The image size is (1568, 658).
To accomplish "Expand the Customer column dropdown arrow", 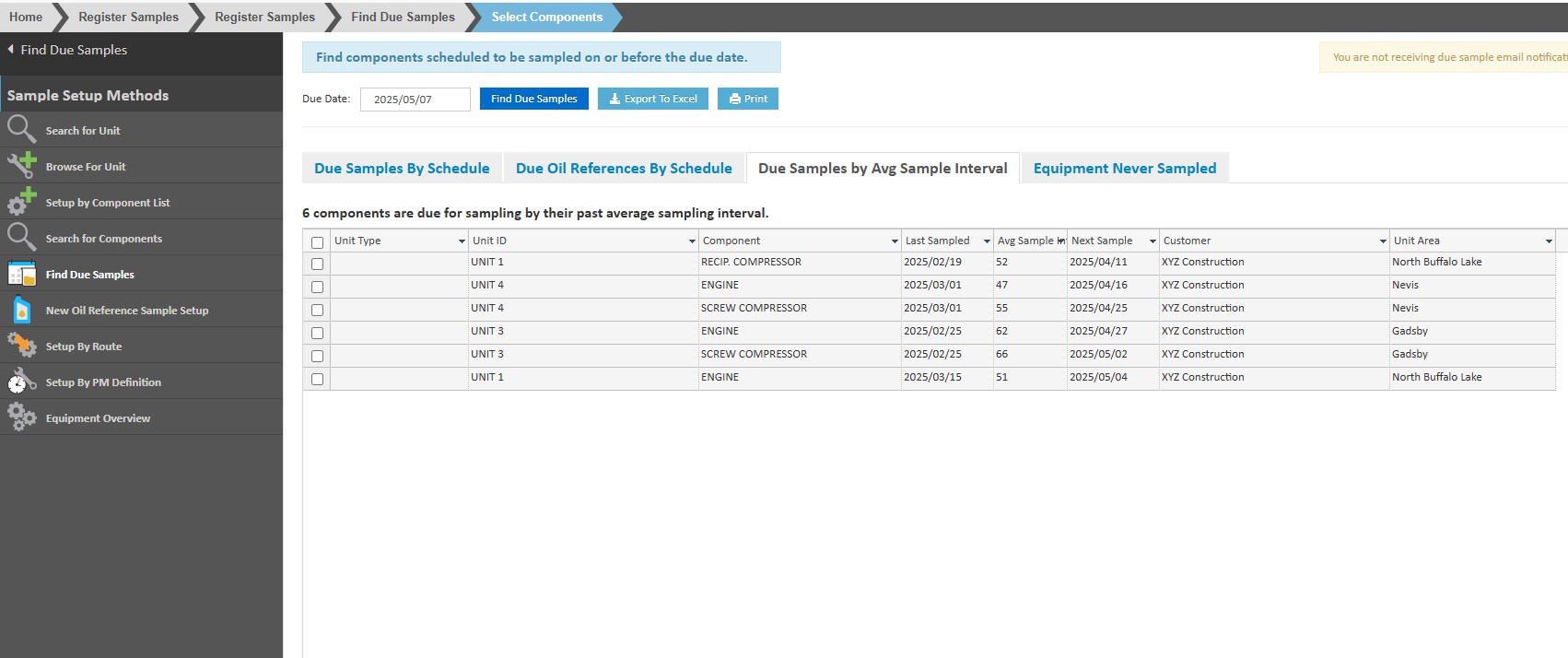I will [x=1383, y=241].
